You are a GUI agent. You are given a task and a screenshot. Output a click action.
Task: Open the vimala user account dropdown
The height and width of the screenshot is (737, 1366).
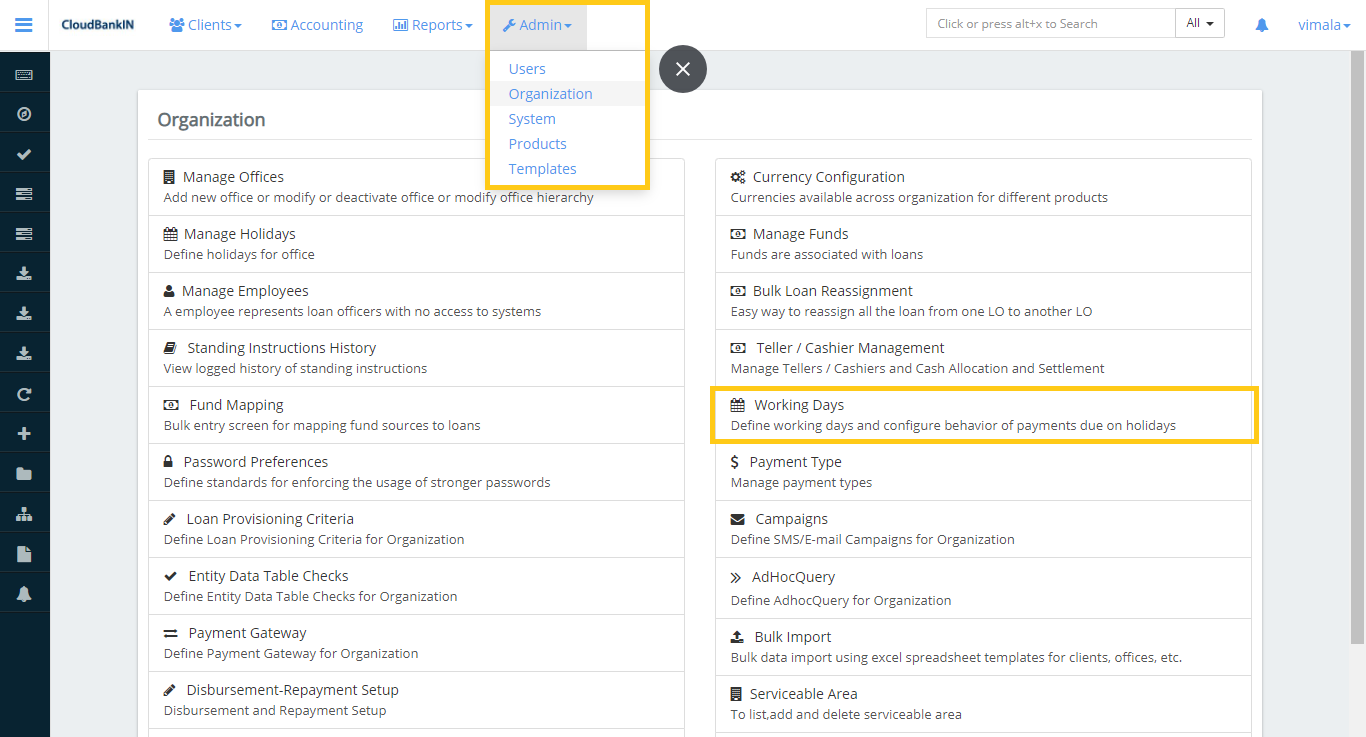(x=1323, y=25)
